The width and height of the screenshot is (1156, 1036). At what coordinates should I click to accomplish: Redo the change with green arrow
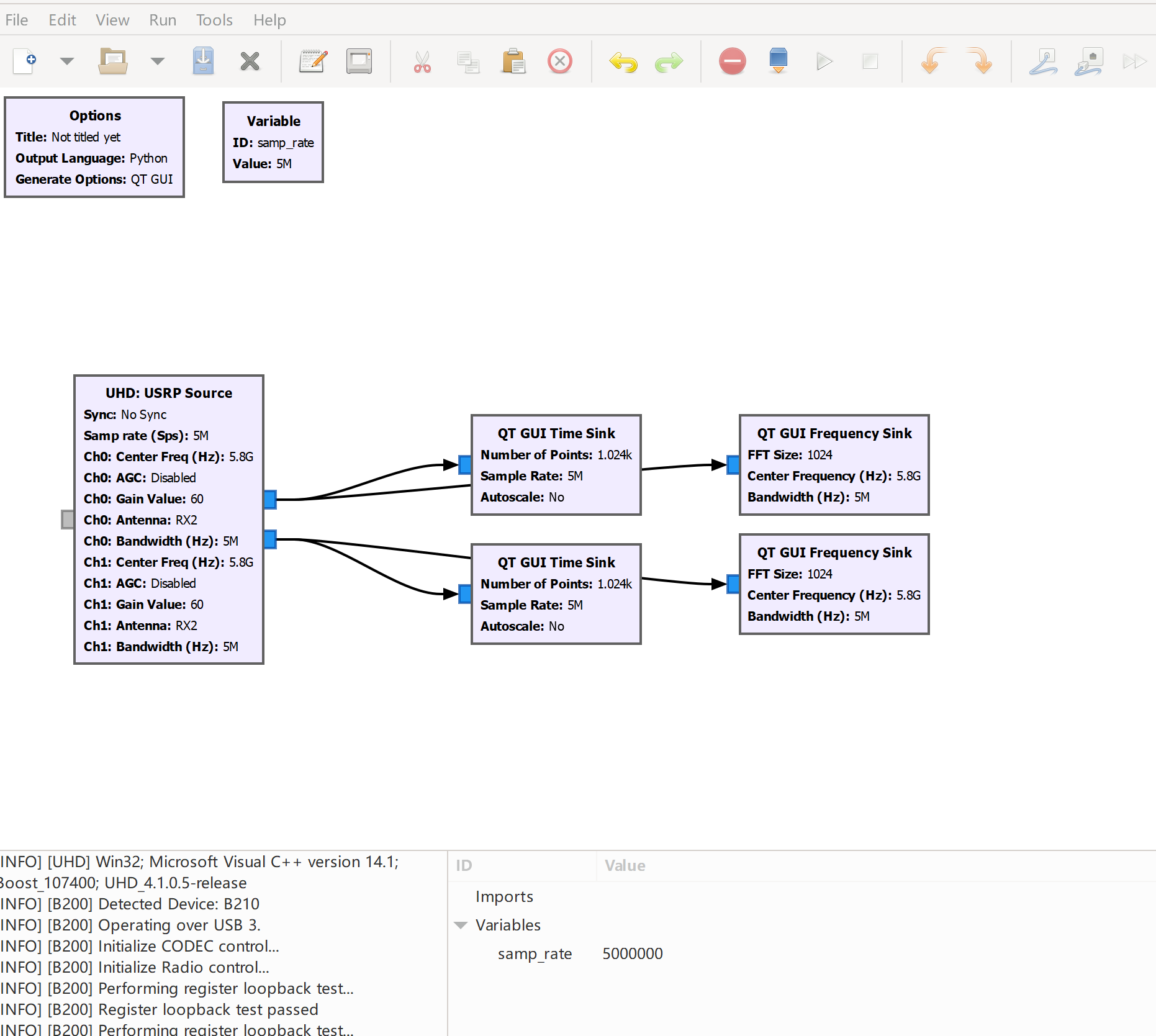(x=669, y=62)
